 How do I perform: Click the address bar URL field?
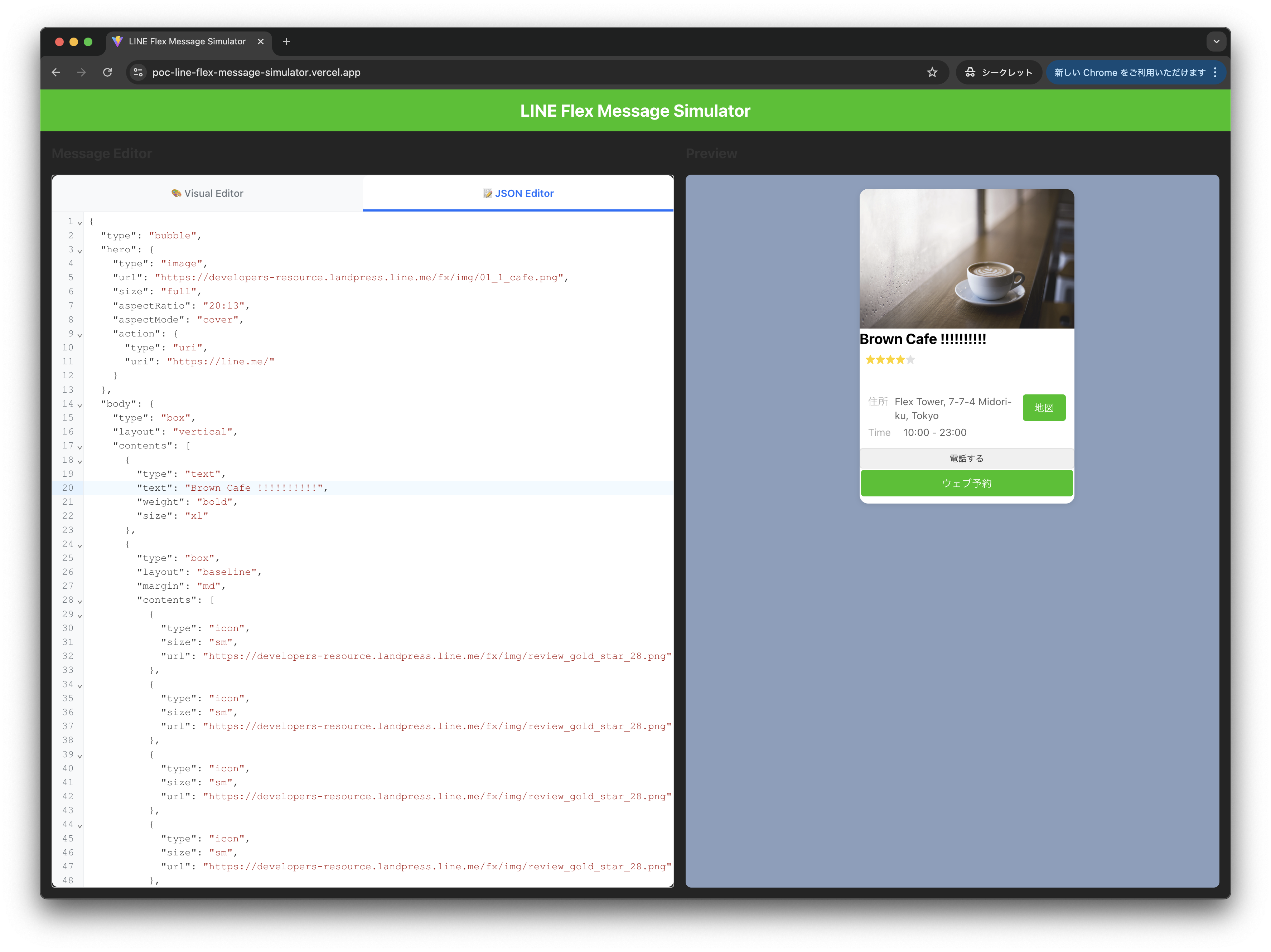tap(257, 72)
